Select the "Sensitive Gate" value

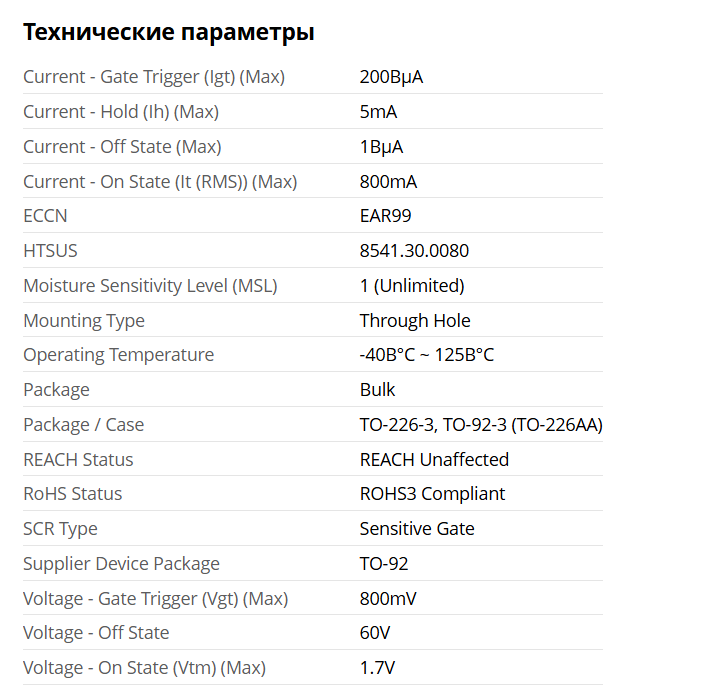[x=417, y=529]
